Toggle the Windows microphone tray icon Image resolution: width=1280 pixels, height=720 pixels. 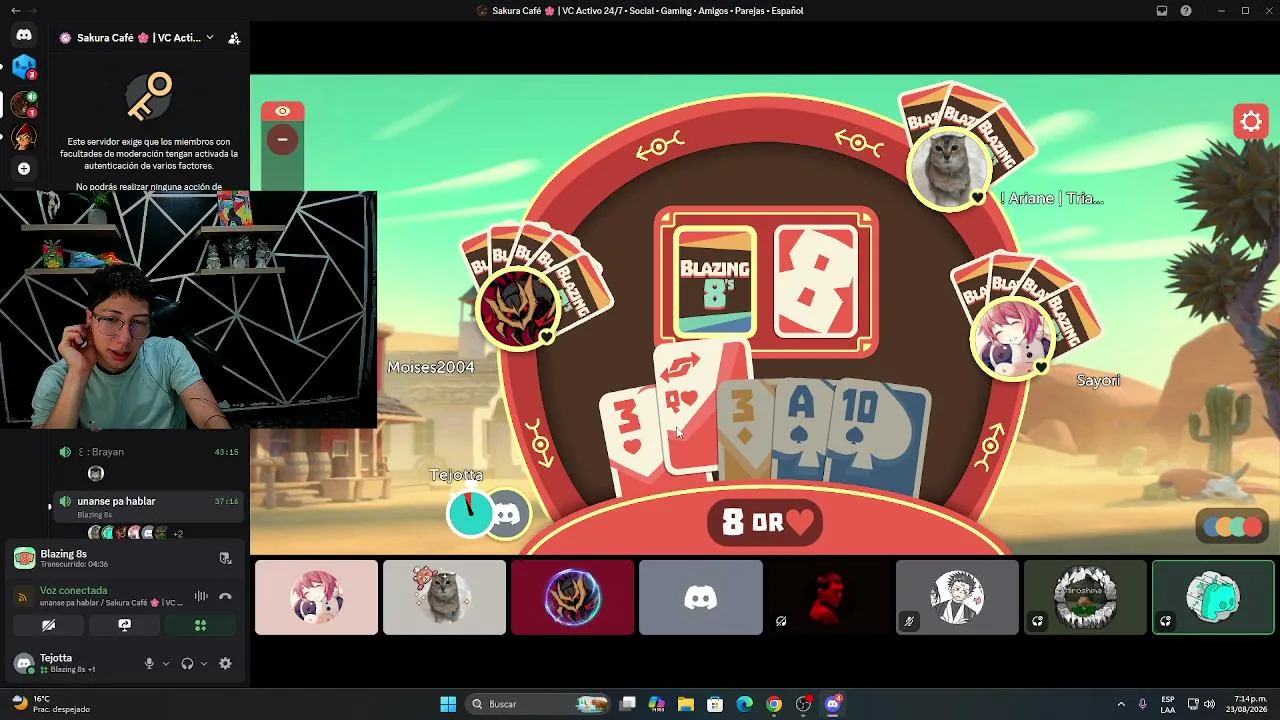(x=1142, y=704)
